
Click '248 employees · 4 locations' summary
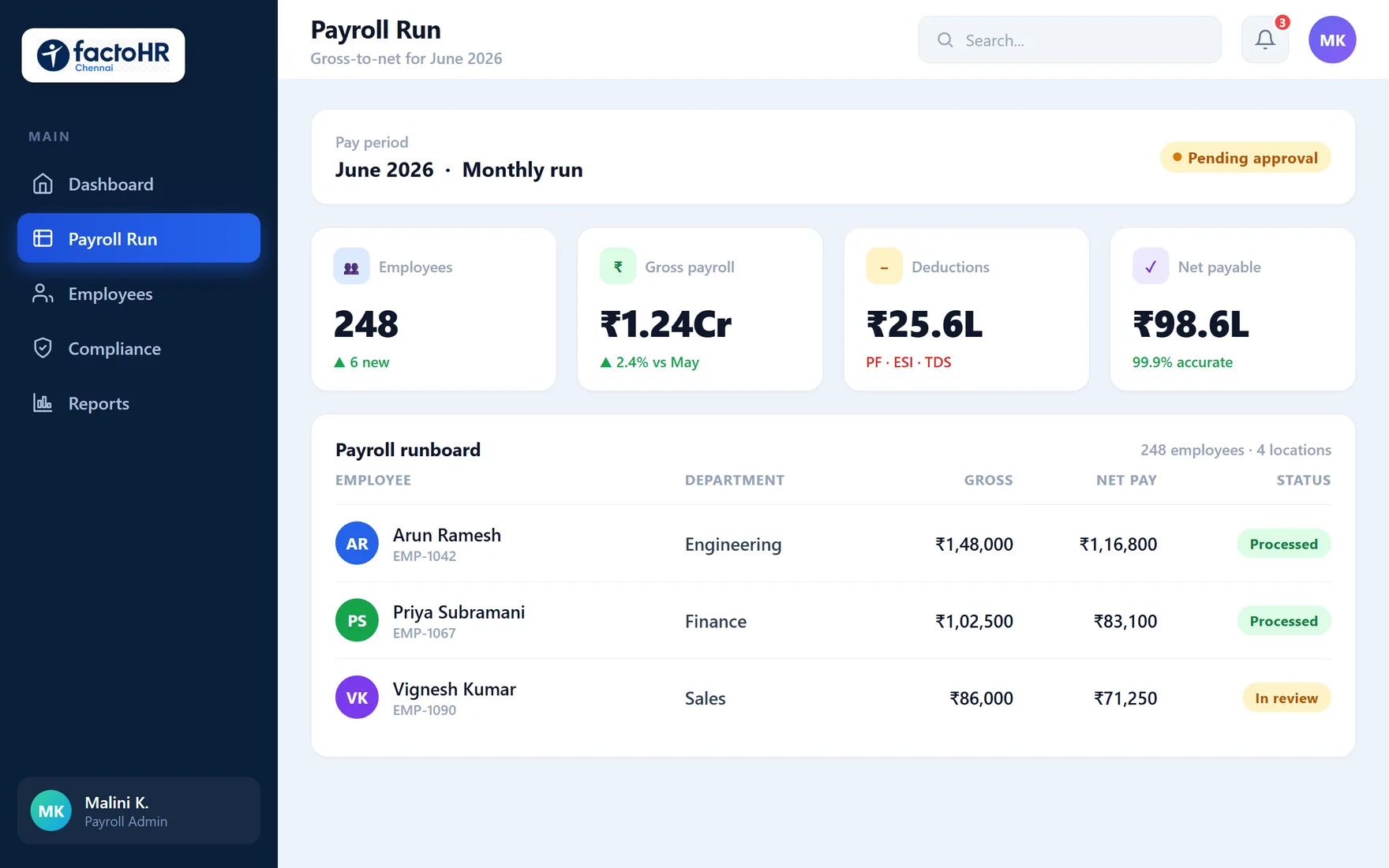1236,450
